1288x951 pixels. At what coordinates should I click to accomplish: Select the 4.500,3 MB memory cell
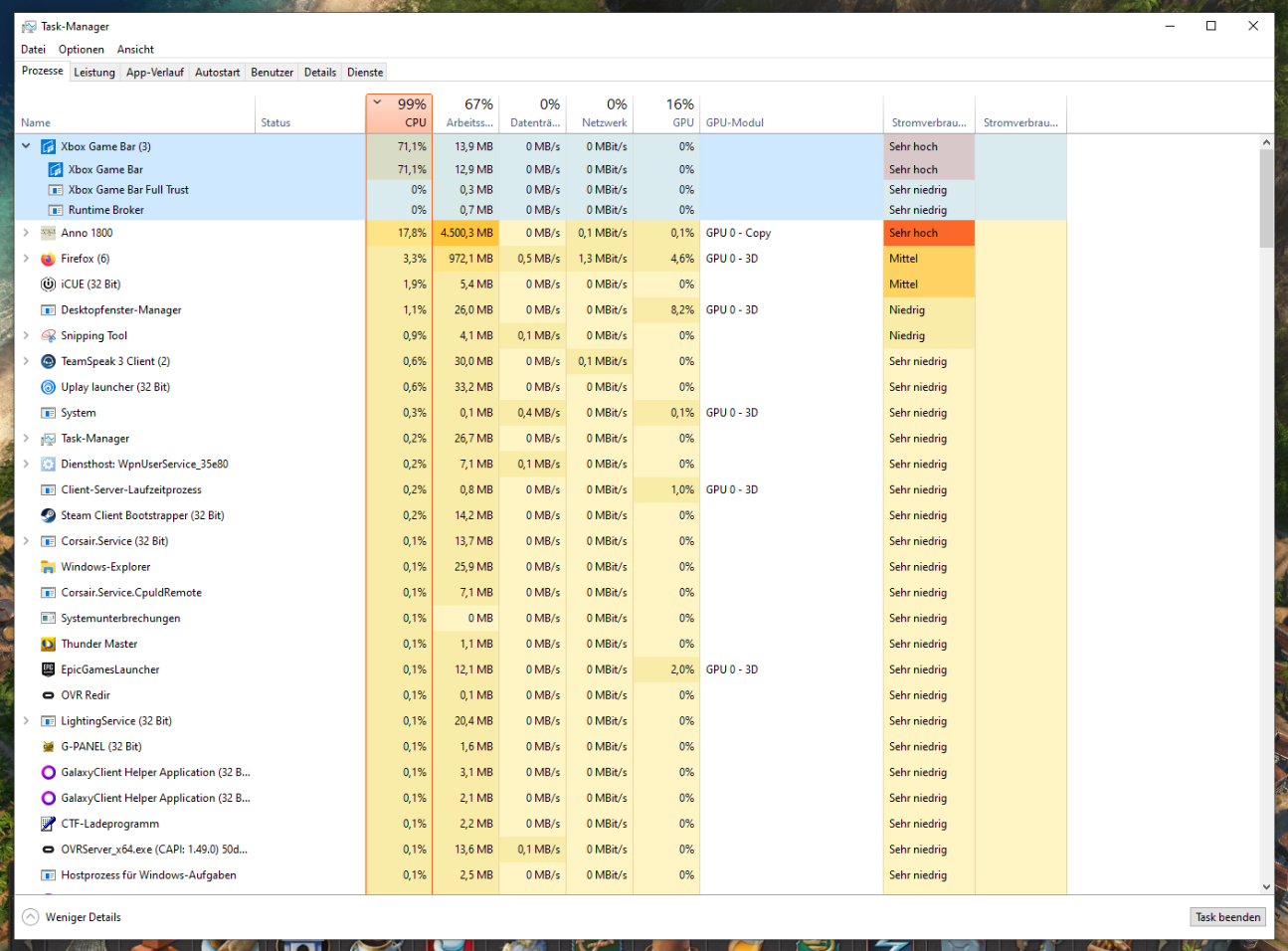click(465, 233)
